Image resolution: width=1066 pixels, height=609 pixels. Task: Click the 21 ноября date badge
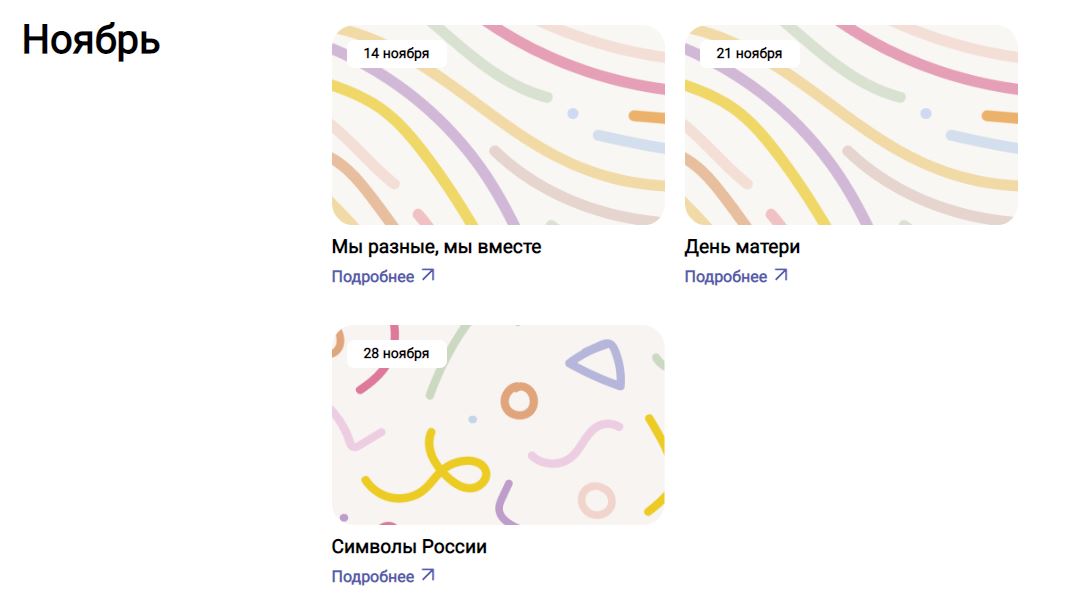click(x=749, y=54)
